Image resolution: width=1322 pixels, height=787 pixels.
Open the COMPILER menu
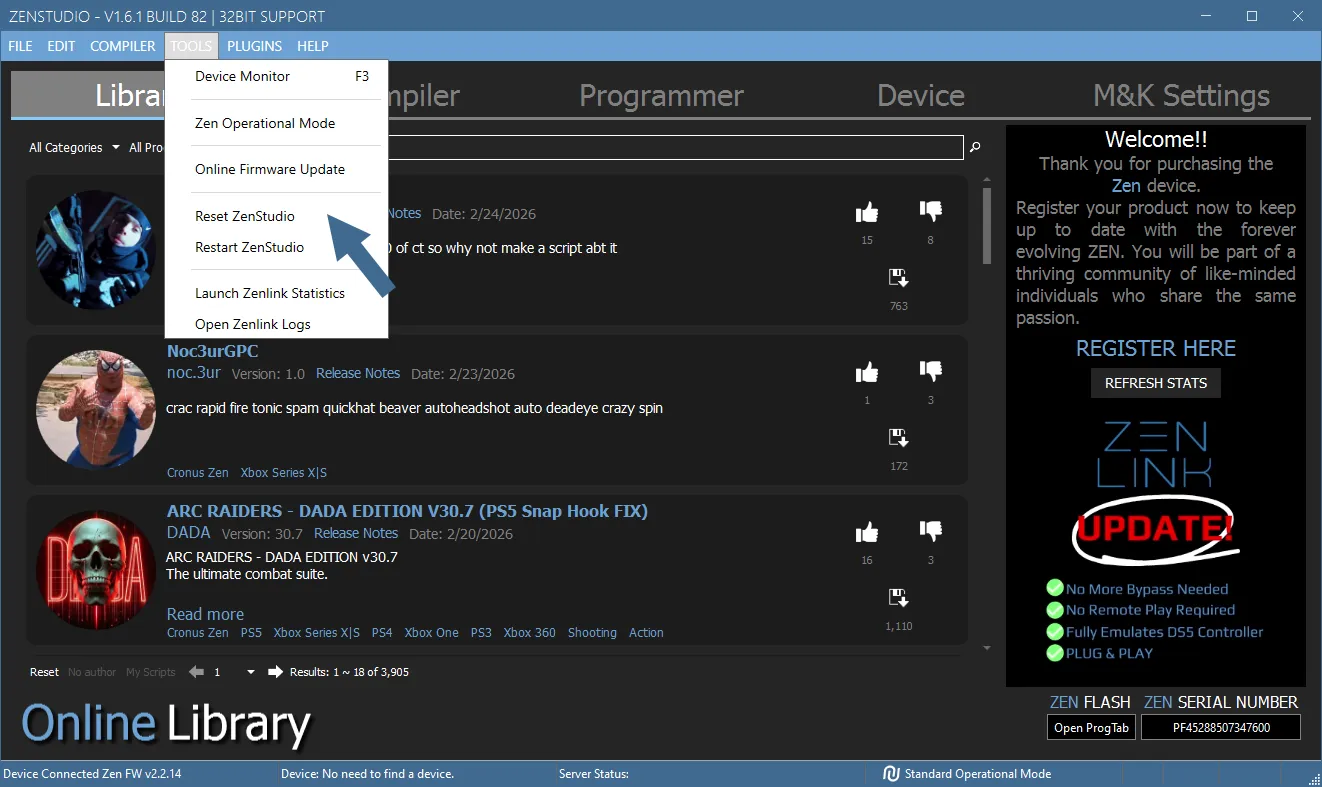[123, 46]
